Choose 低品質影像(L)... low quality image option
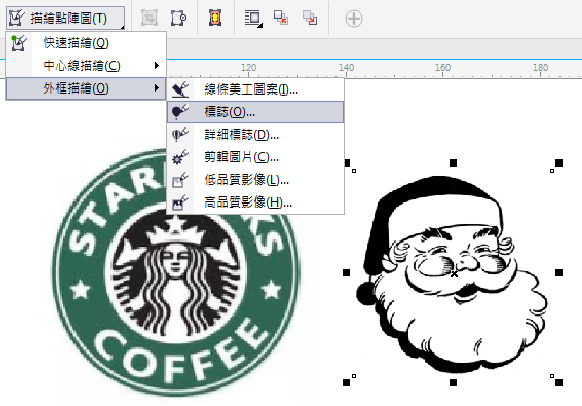This screenshot has width=582, height=406. (x=255, y=180)
